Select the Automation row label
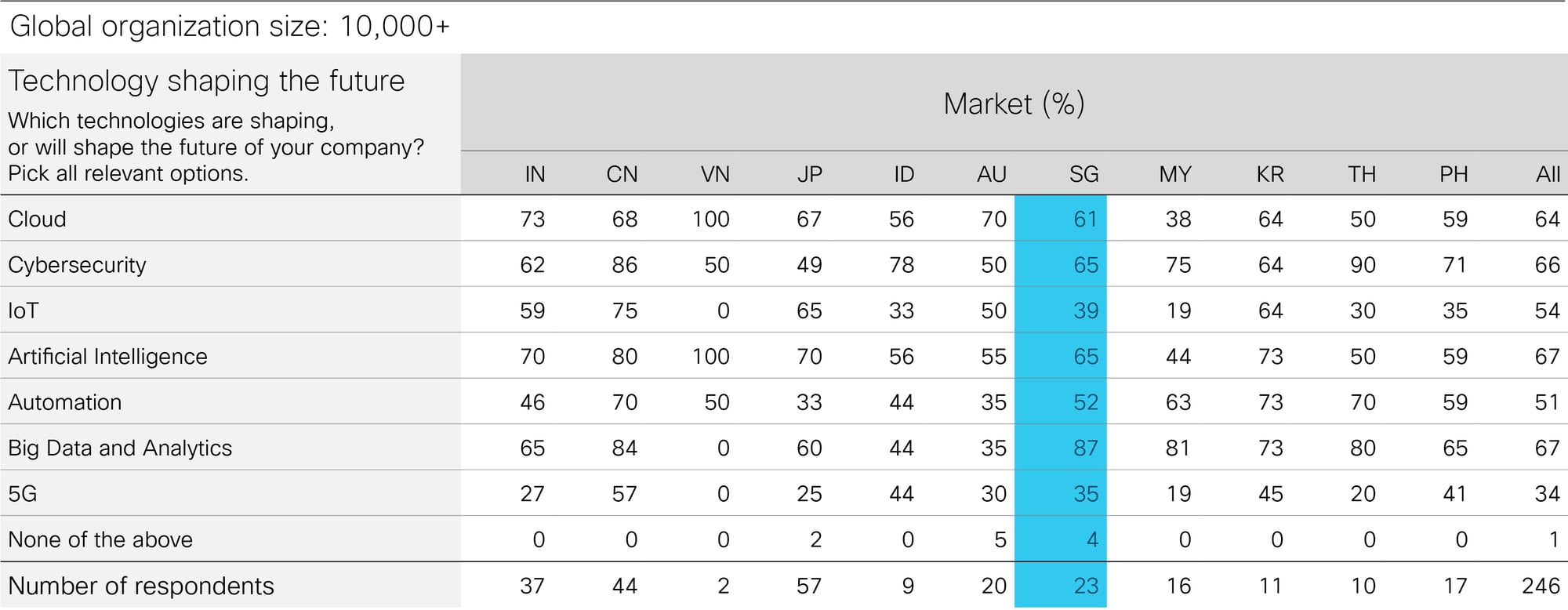Image resolution: width=1568 pixels, height=610 pixels. 65,402
